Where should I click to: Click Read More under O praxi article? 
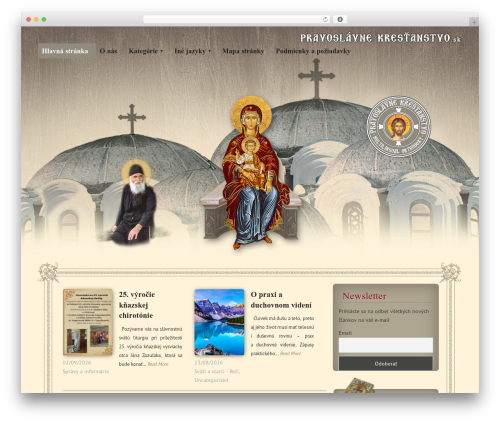point(290,353)
